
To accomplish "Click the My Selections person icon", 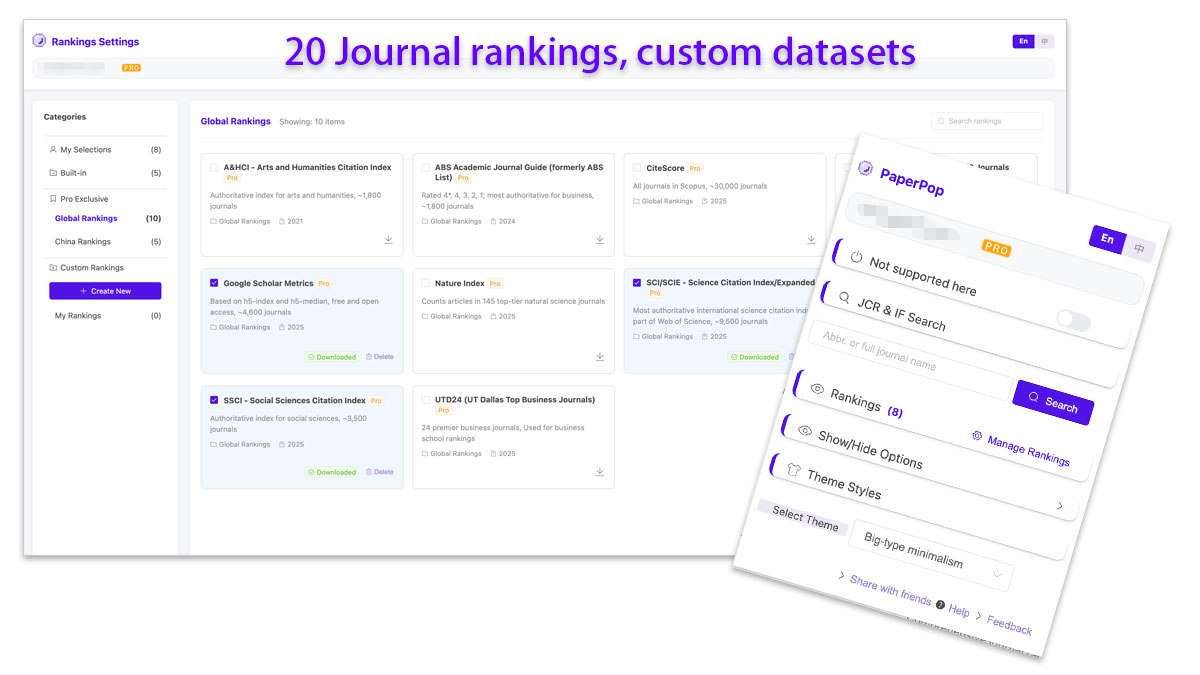I will point(52,149).
